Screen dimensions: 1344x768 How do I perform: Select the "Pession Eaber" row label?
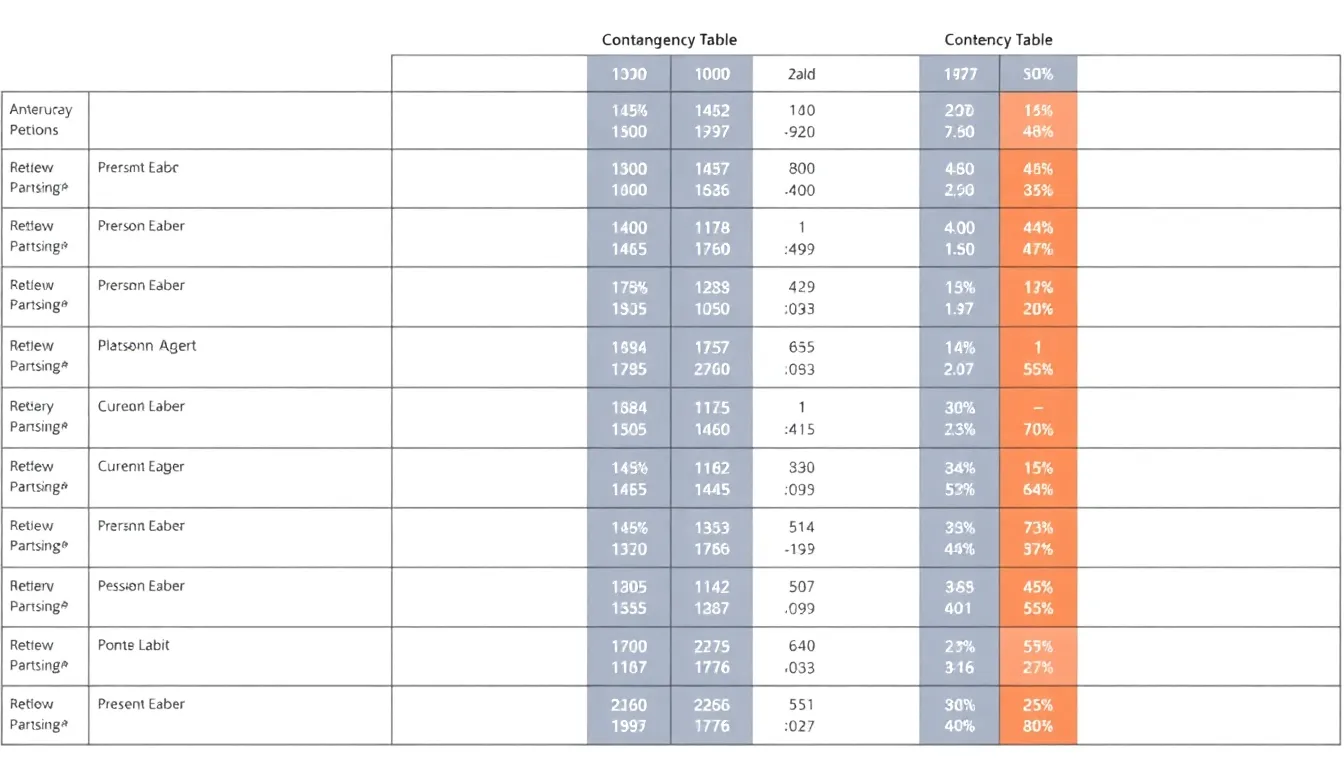pyautogui.click(x=141, y=586)
